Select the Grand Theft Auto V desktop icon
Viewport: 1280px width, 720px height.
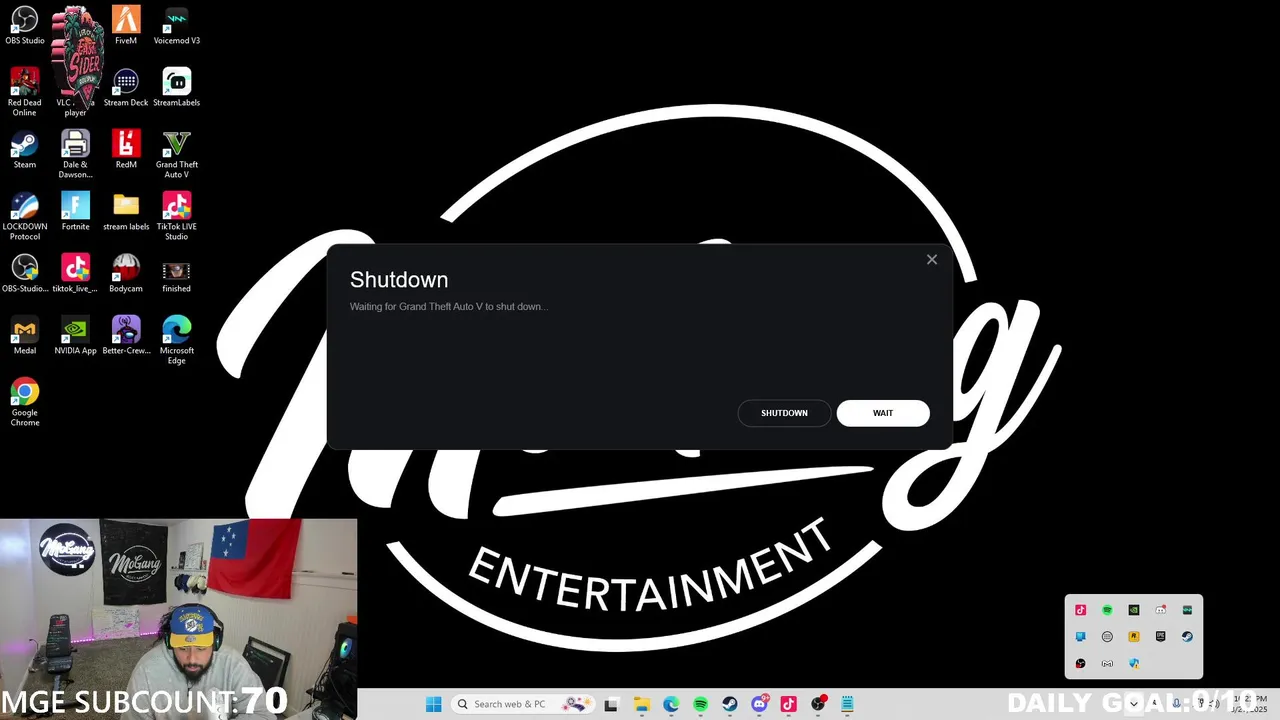177,154
